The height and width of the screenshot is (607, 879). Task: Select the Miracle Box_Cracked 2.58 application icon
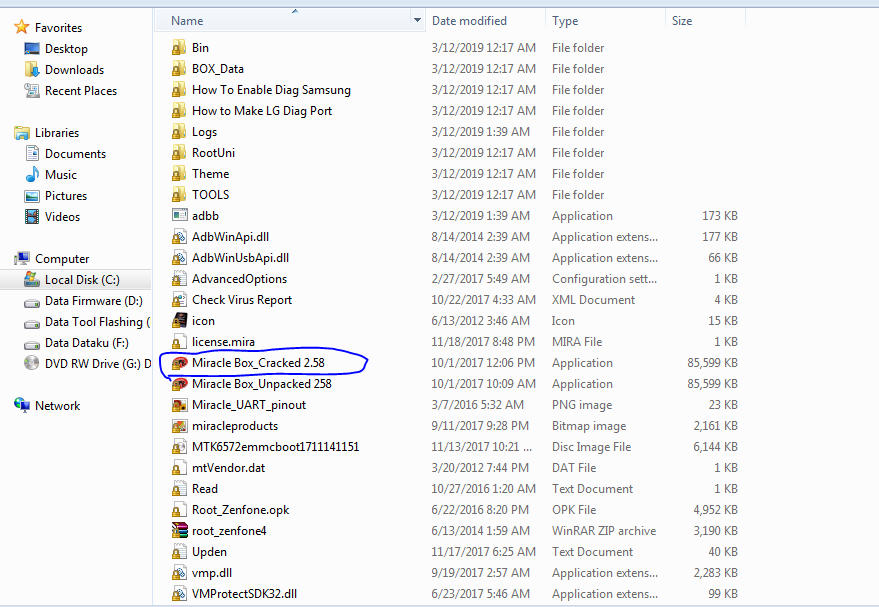(x=179, y=363)
